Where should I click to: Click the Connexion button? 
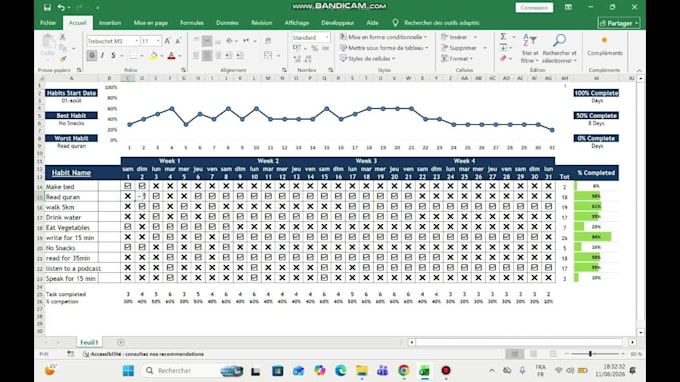[x=534, y=8]
